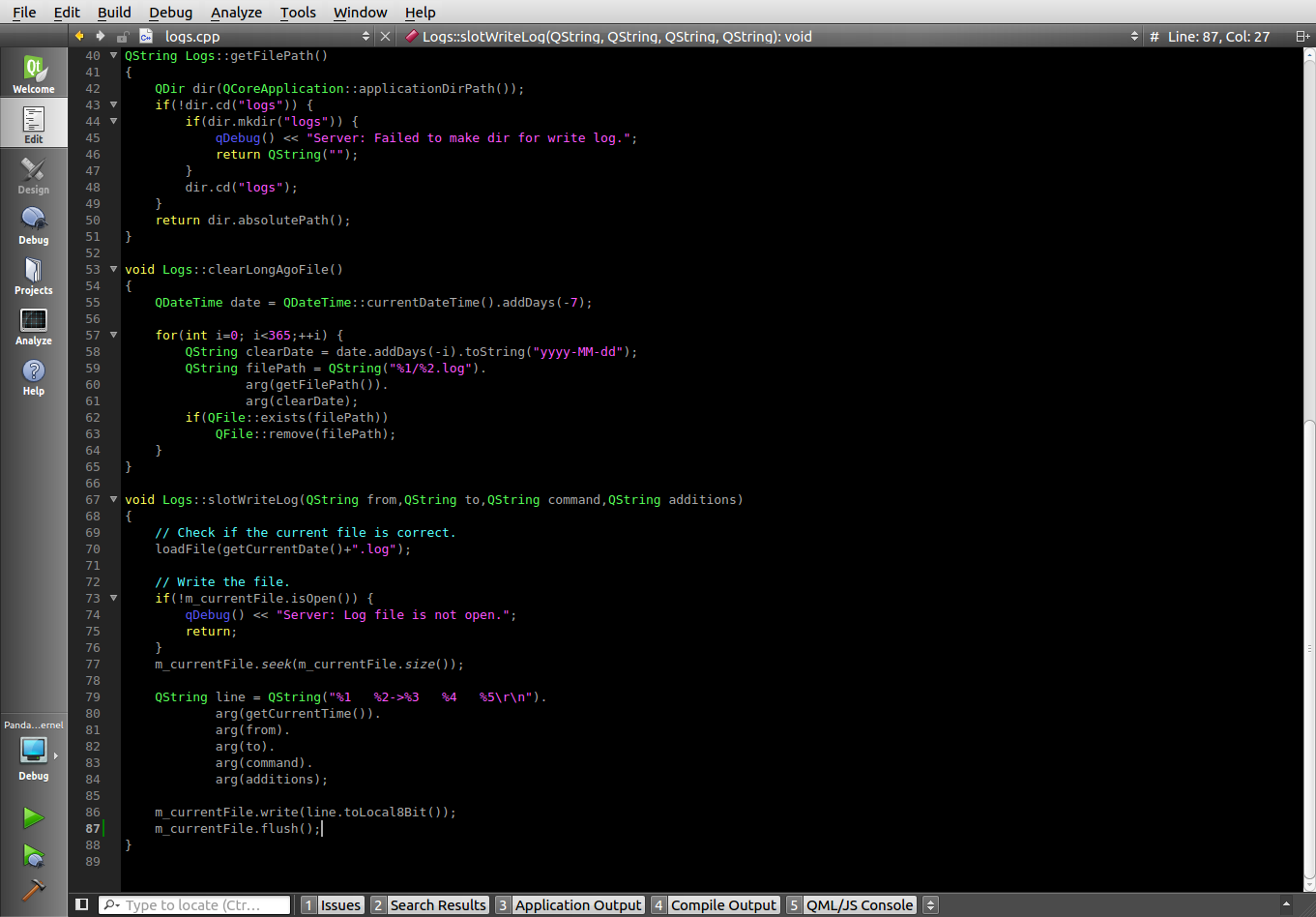Viewport: 1316px width, 917px height.
Task: Click "arg(additions);" on line 84
Action: coord(272,780)
